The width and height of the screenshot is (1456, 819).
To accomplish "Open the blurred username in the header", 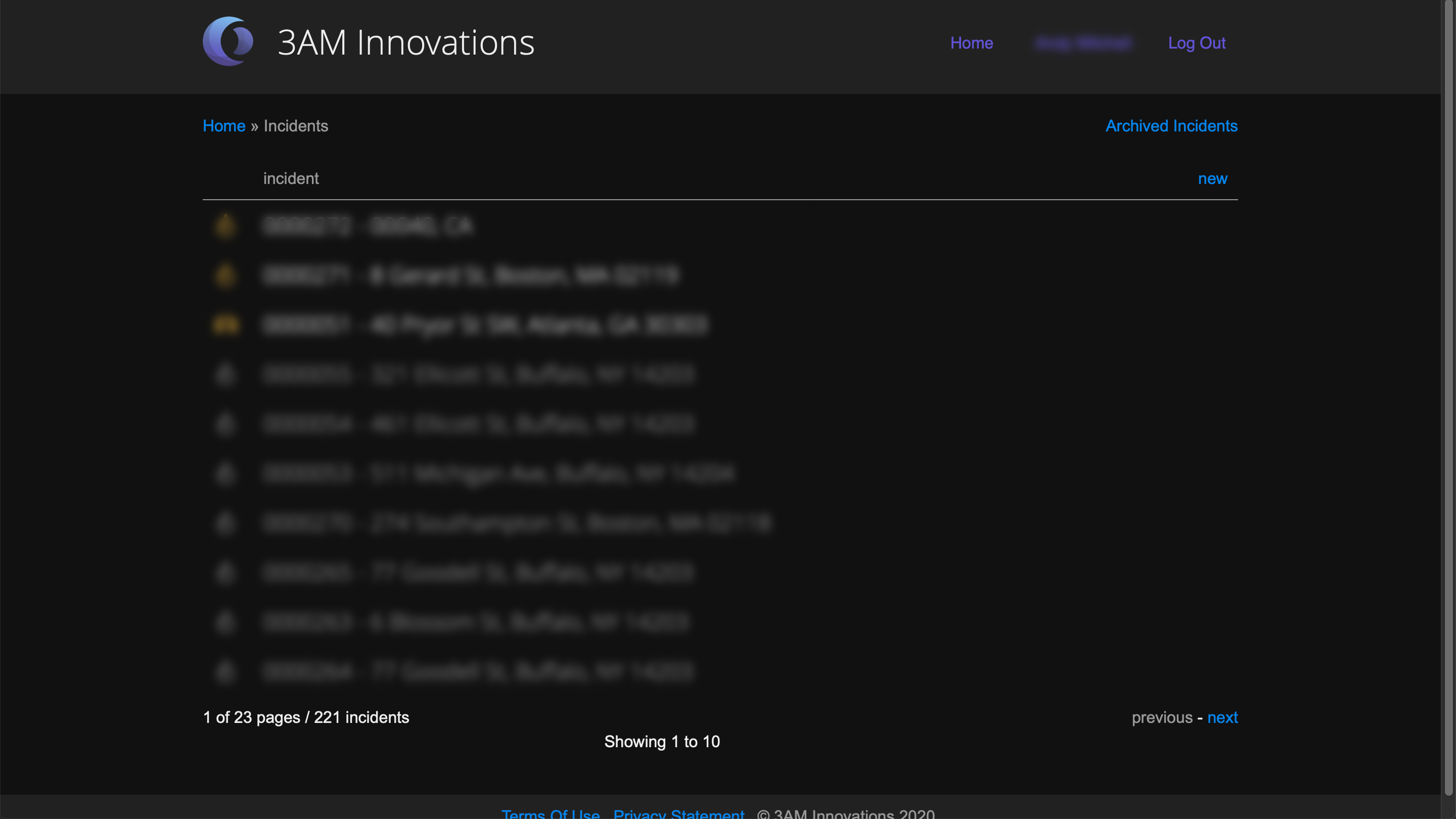I will pyautogui.click(x=1082, y=43).
